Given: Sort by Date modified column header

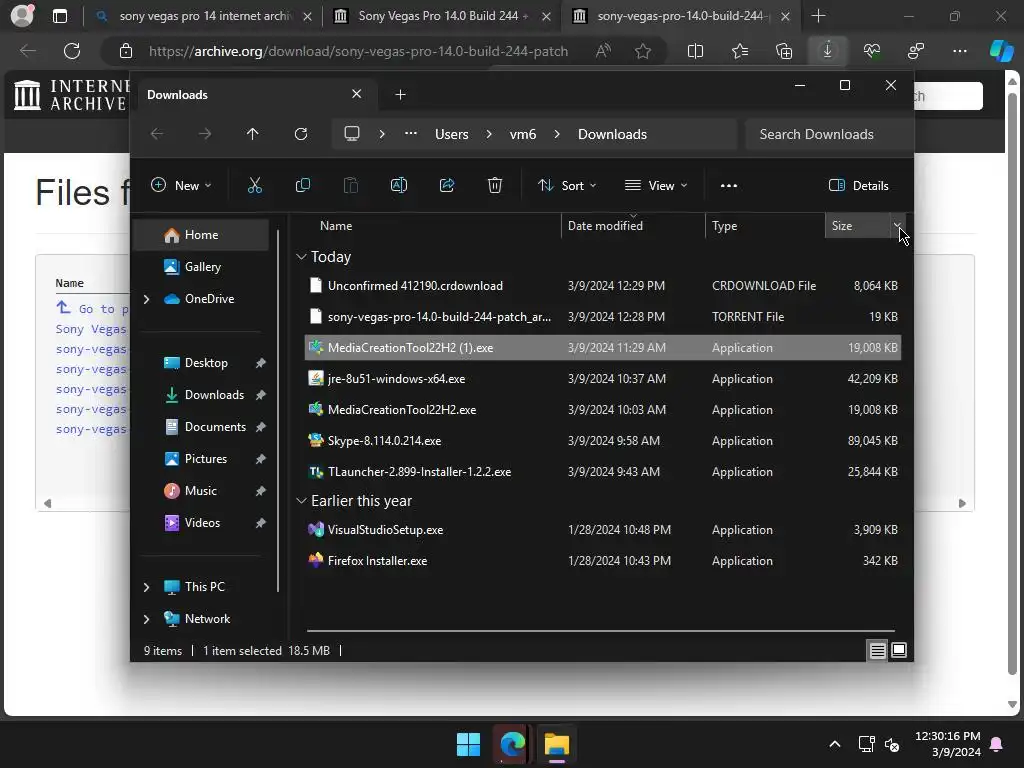Looking at the screenshot, I should [633, 226].
